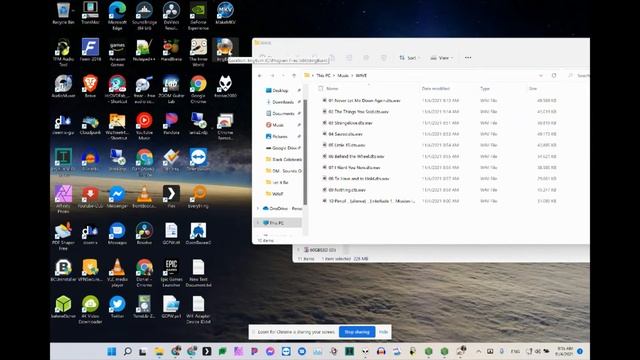640x360 pixels.
Task: Open the Recycle Bin desktop icon
Action: [x=63, y=13]
